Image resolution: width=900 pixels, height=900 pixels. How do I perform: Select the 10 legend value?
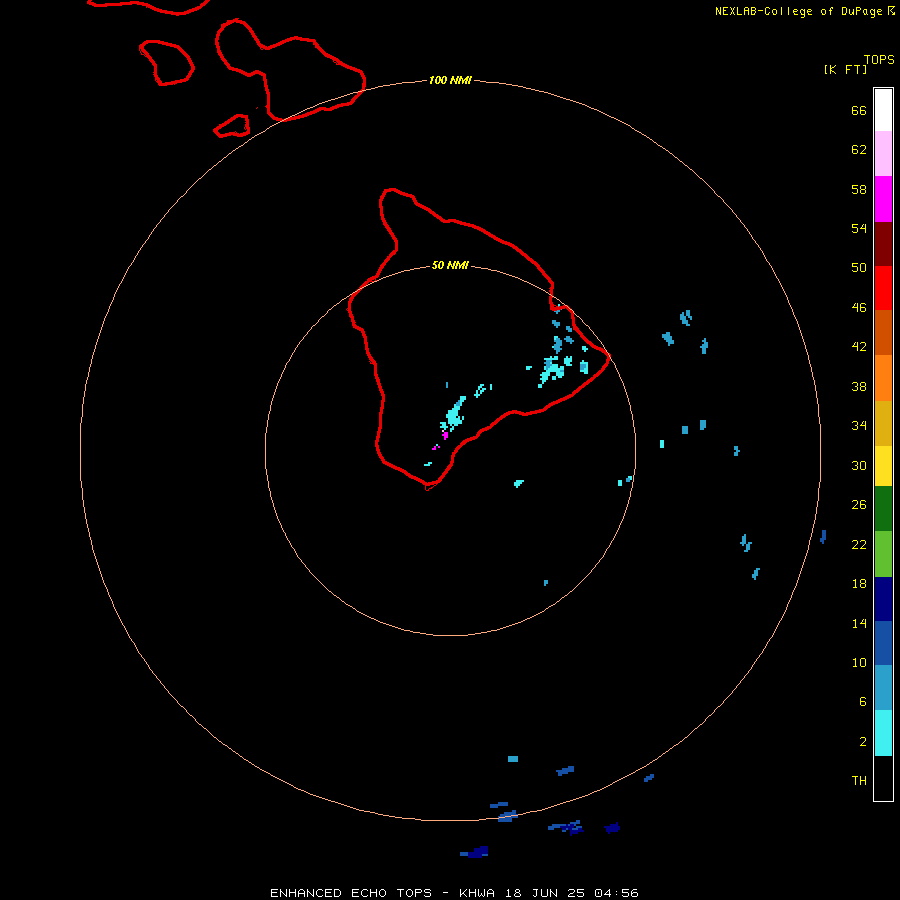point(859,662)
